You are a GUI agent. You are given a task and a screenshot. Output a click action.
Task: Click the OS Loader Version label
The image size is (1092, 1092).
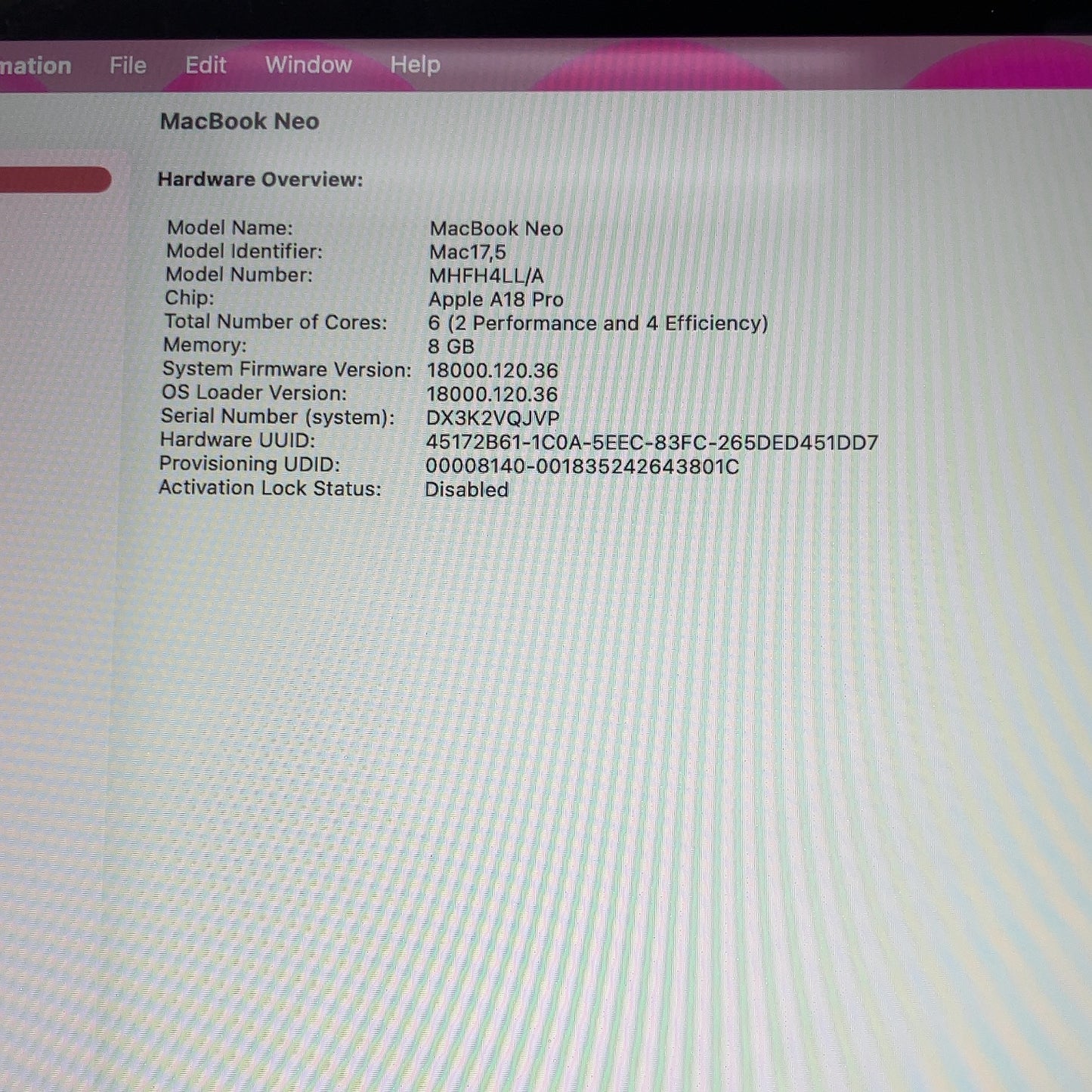254,393
